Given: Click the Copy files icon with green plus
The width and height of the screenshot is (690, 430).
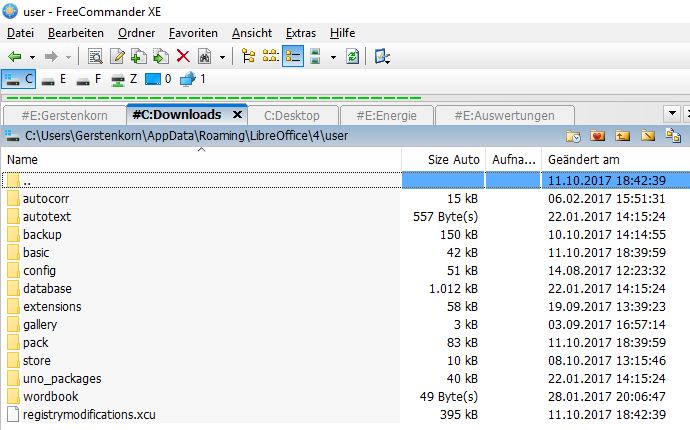Looking at the screenshot, I should (x=139, y=57).
